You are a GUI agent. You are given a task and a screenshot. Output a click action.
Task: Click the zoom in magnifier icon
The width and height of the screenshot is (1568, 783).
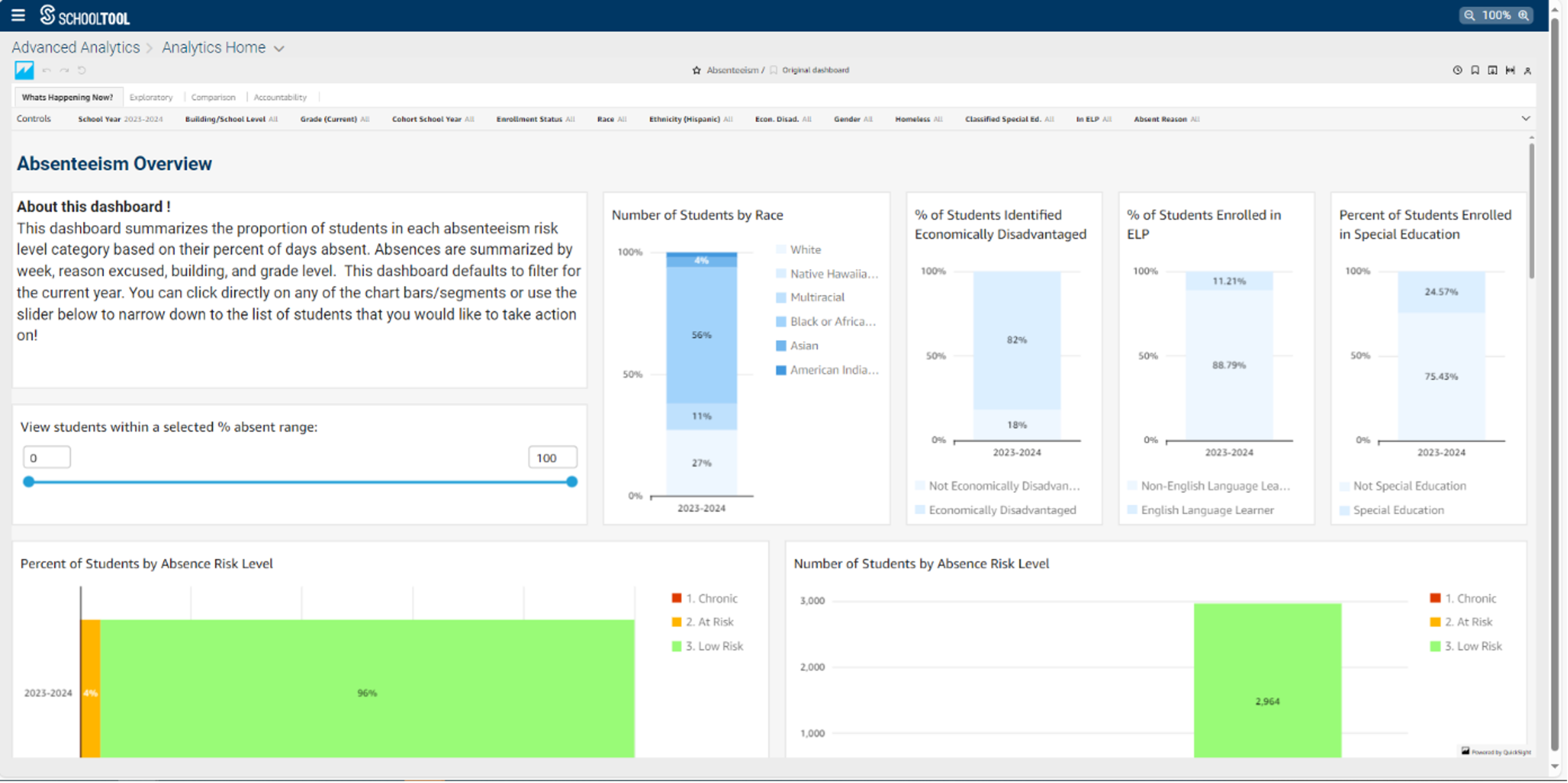tap(1524, 15)
